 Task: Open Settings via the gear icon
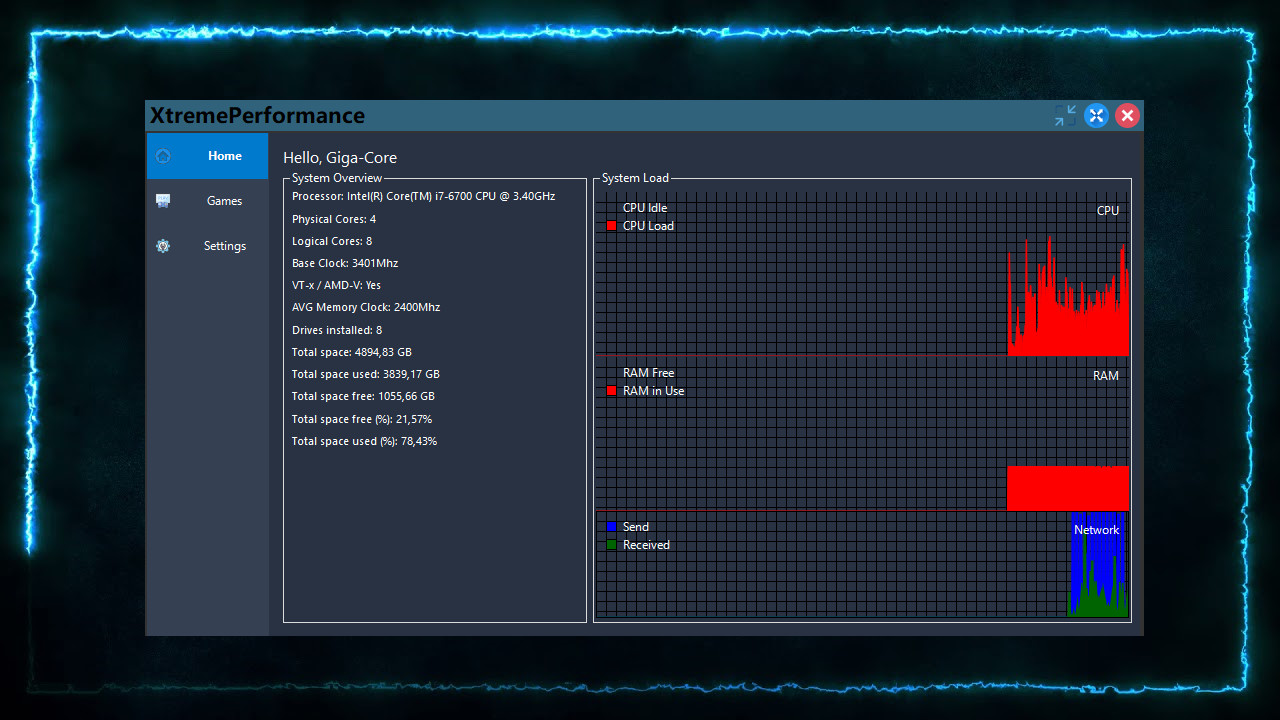tap(162, 245)
